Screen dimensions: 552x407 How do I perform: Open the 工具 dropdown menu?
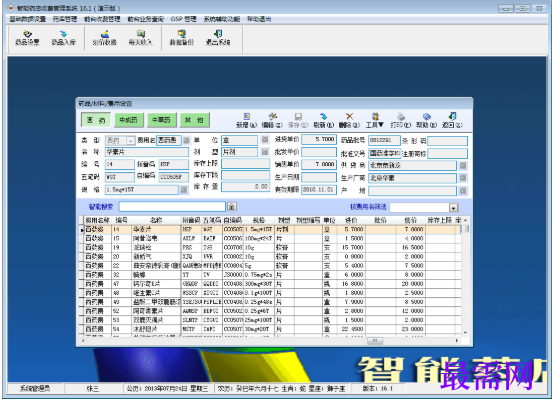click(x=375, y=120)
